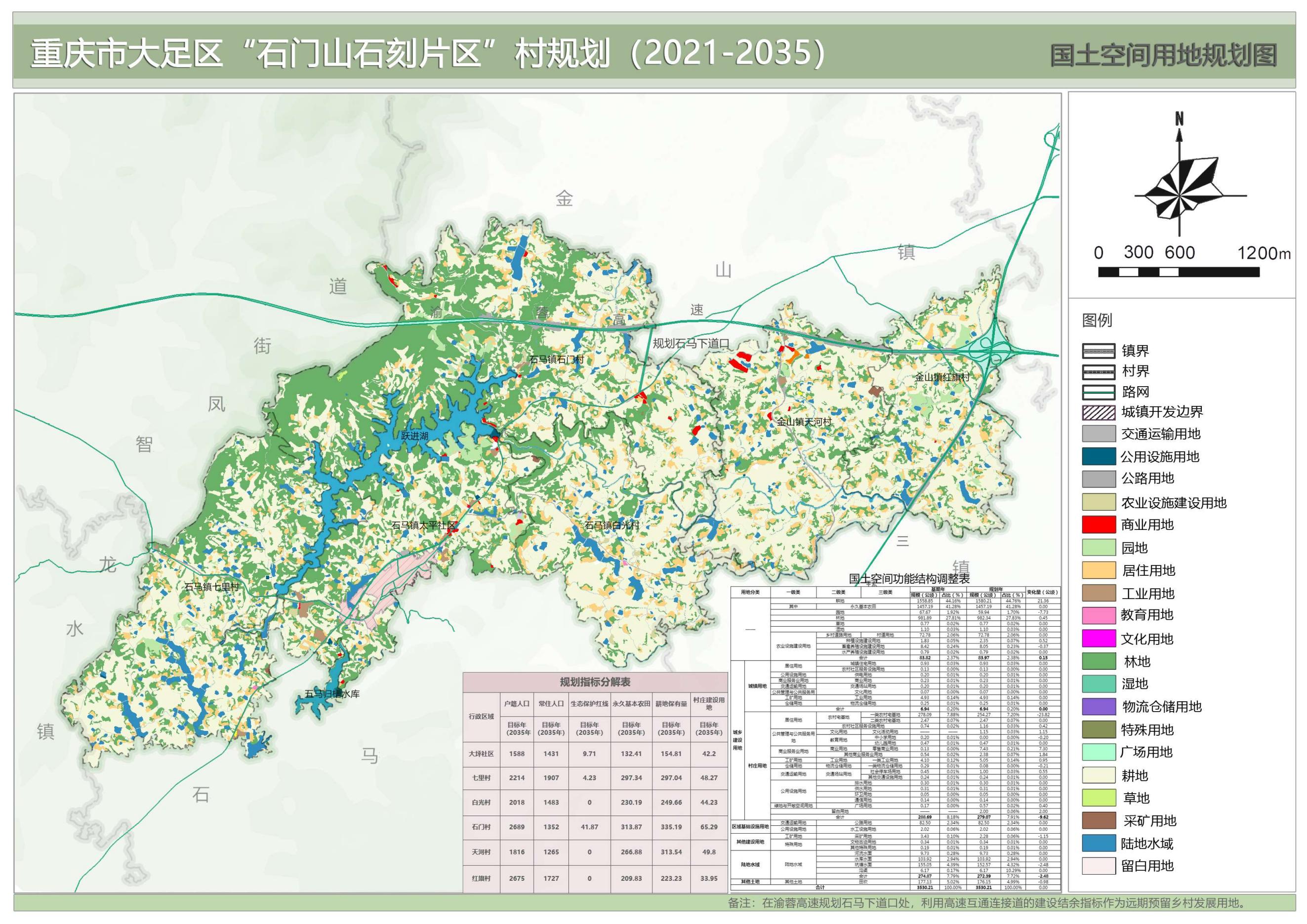
Task: Click the 村庄建设用地 column header
Action: (x=709, y=704)
